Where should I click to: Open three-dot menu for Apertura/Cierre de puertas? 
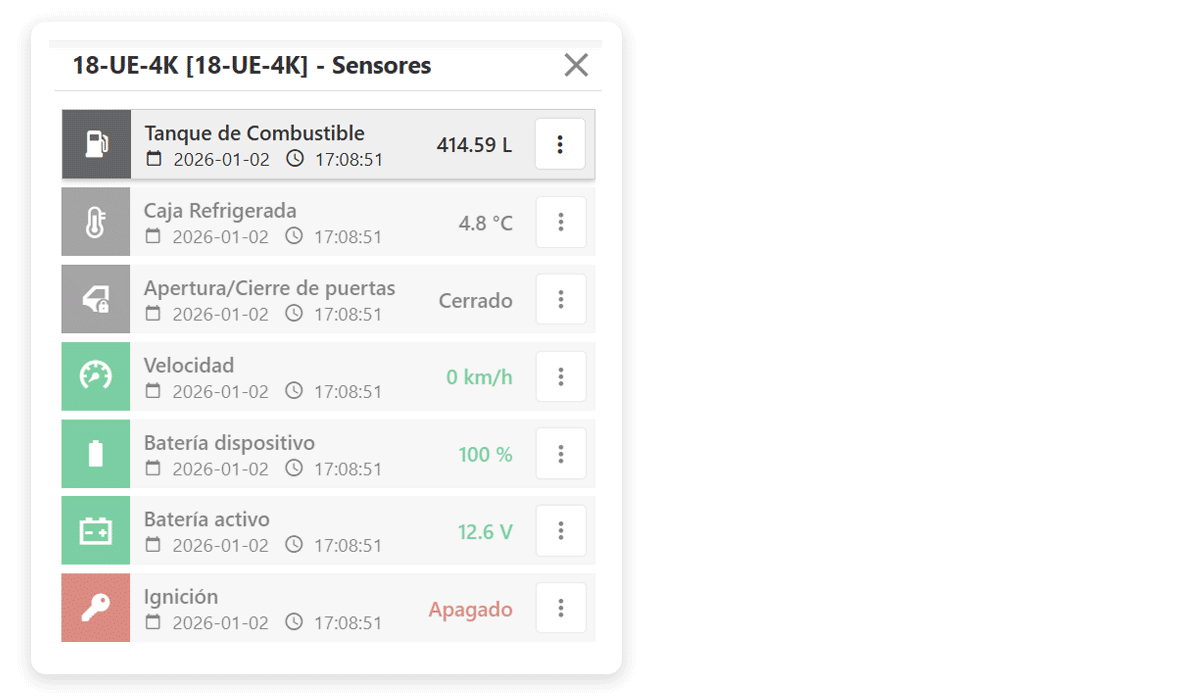tap(561, 299)
